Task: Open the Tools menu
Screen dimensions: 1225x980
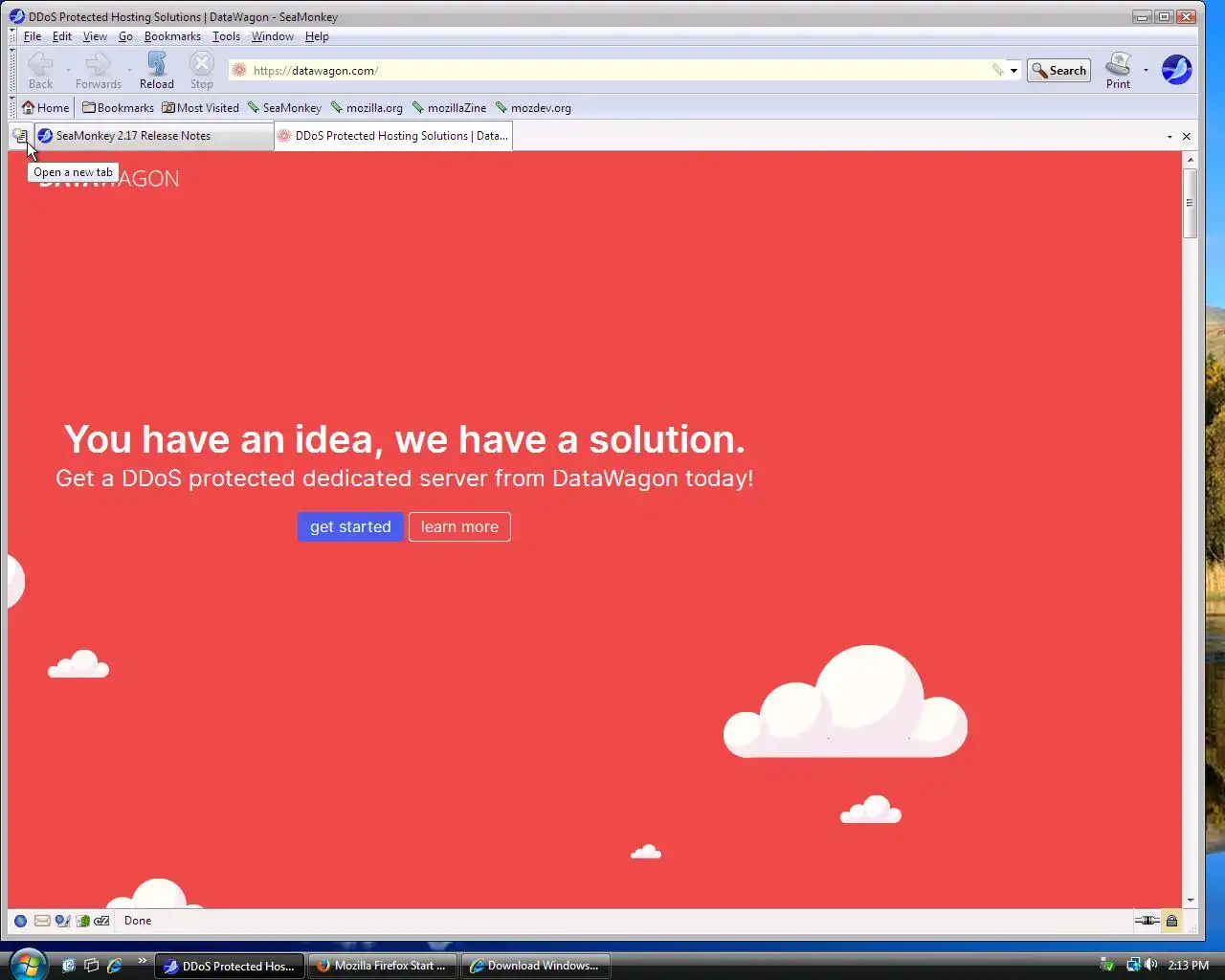Action: point(226,36)
